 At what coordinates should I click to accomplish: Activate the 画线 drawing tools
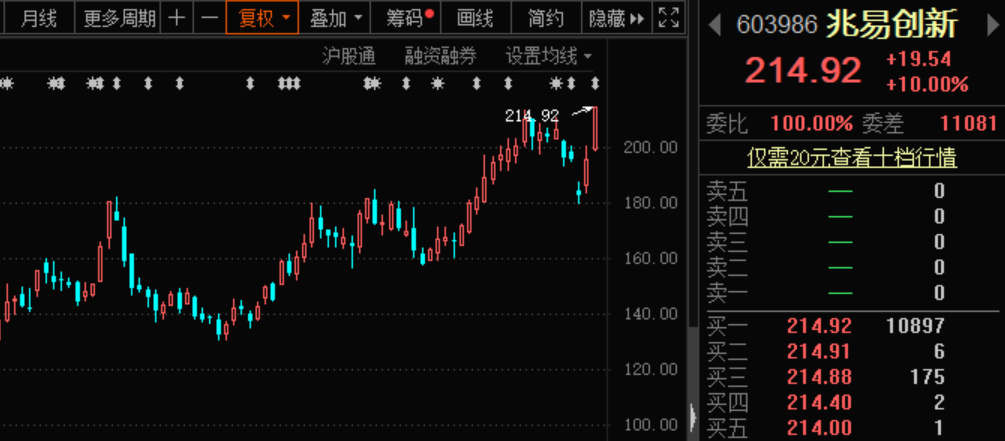(x=476, y=17)
